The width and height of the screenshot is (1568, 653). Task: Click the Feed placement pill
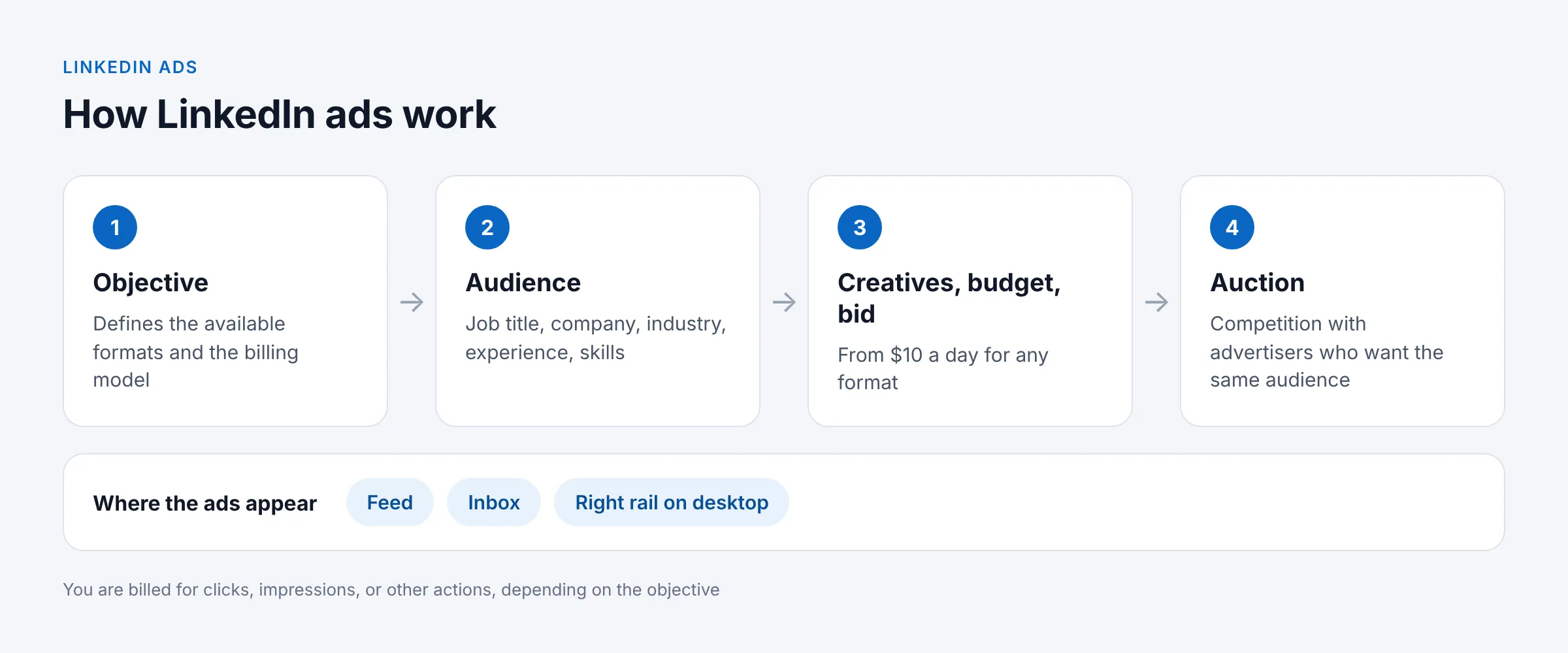pyautogui.click(x=389, y=502)
